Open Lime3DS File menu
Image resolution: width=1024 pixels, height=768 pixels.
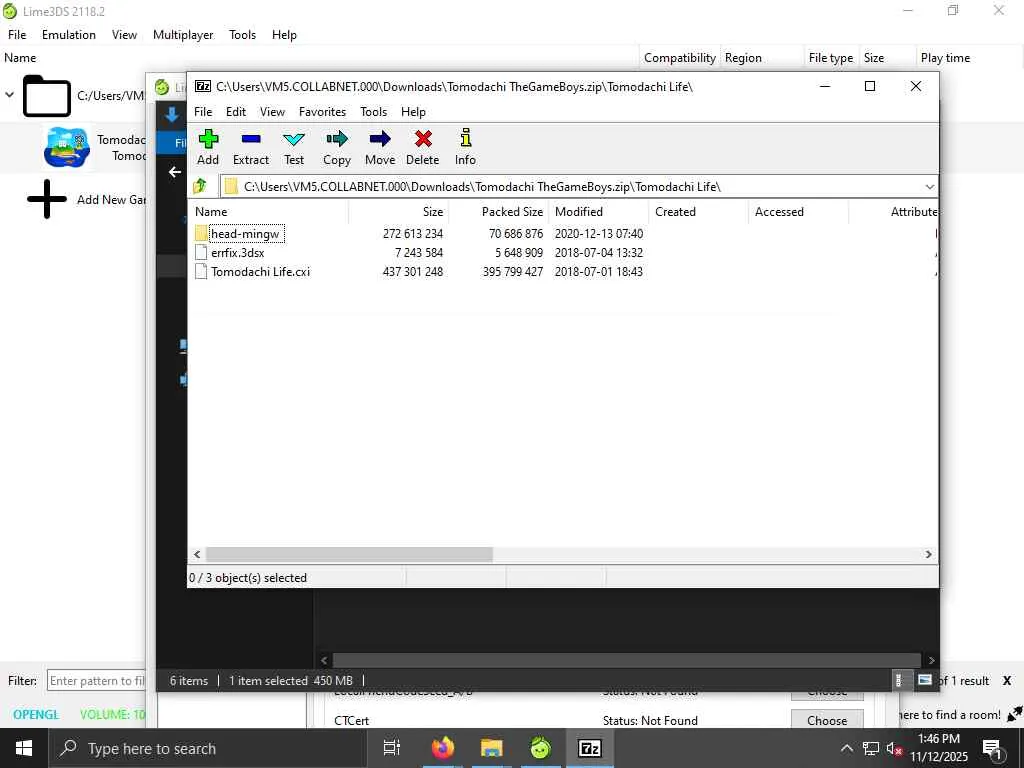17,35
